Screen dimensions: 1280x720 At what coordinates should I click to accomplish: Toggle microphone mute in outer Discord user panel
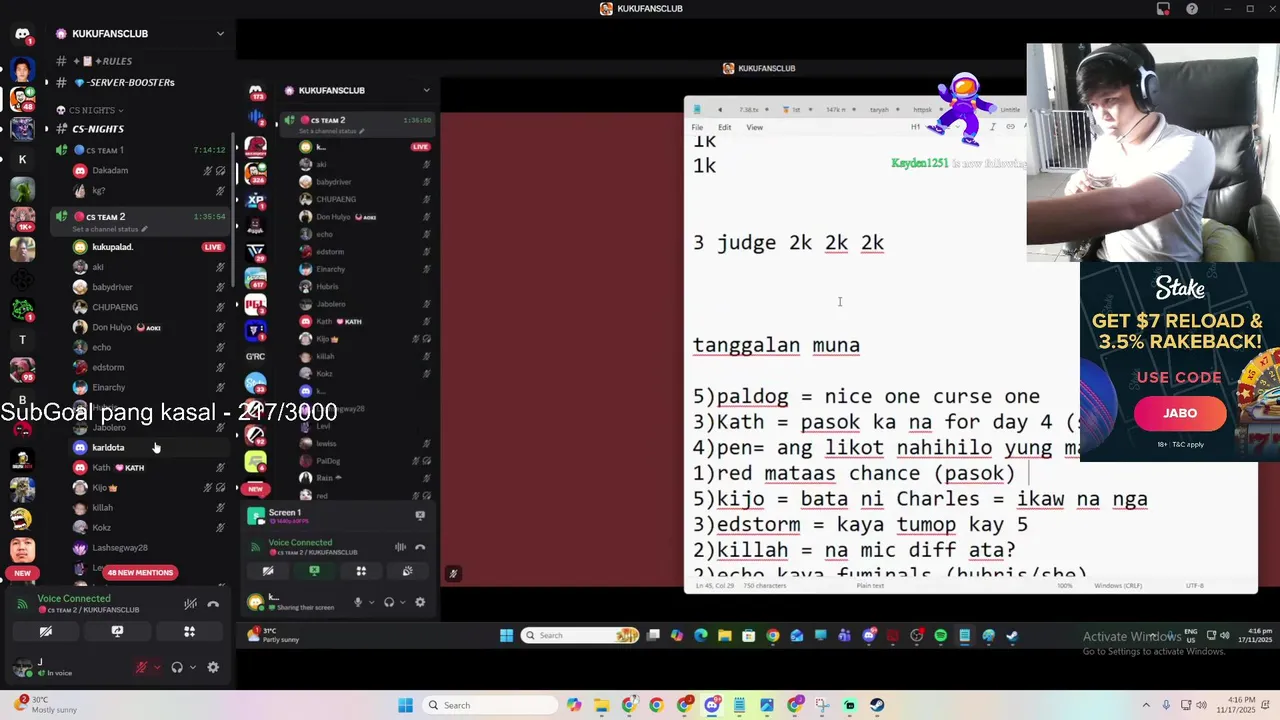tap(142, 667)
